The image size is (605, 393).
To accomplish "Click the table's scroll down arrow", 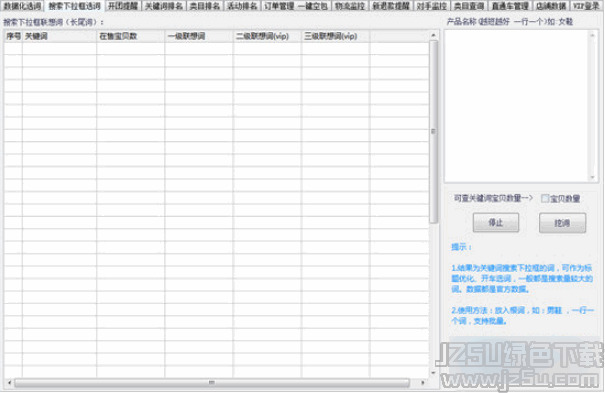I will click(x=433, y=373).
